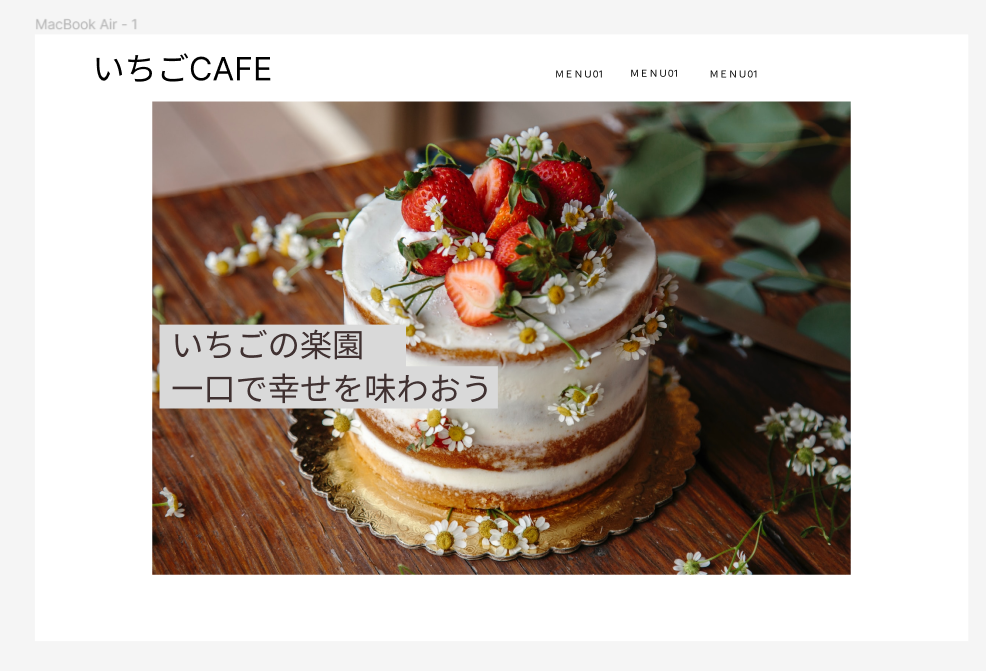
Task: Click the white header space between logo and menus
Action: coord(412,69)
